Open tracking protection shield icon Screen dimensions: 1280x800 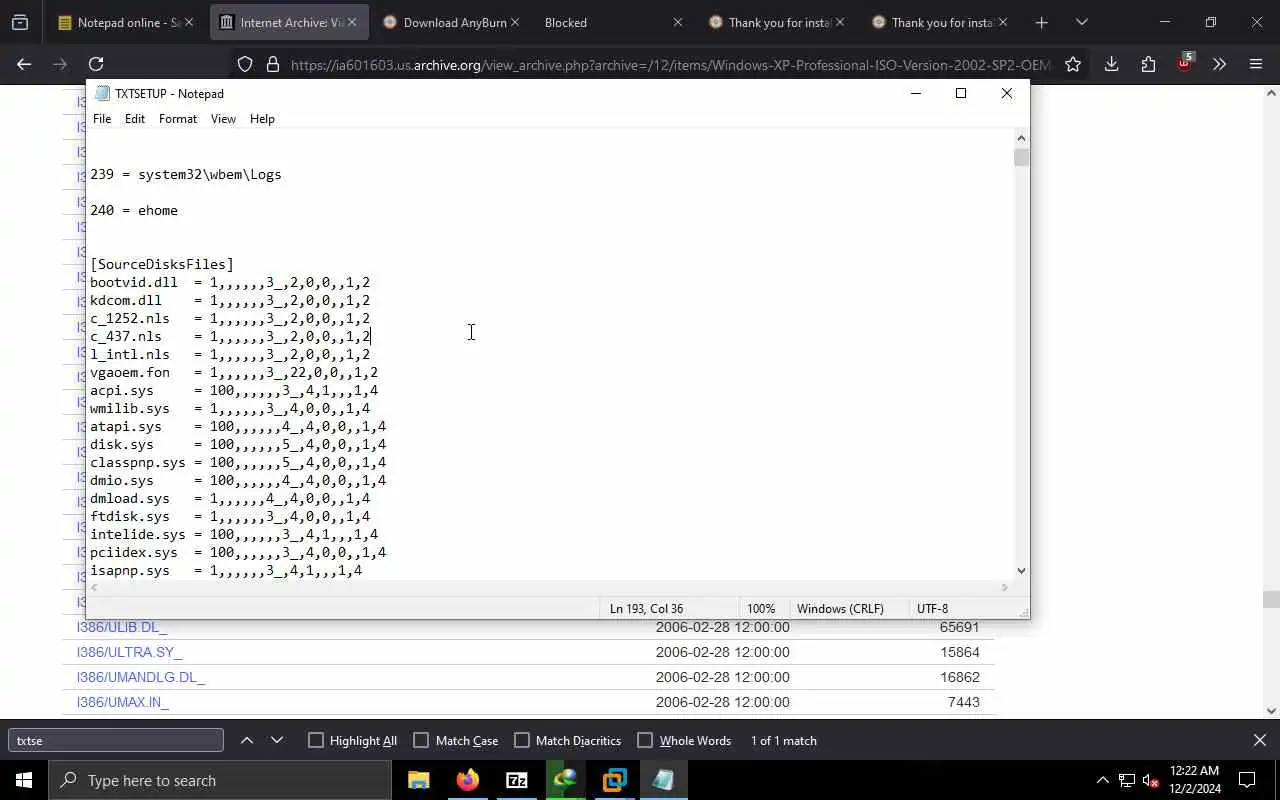245,64
